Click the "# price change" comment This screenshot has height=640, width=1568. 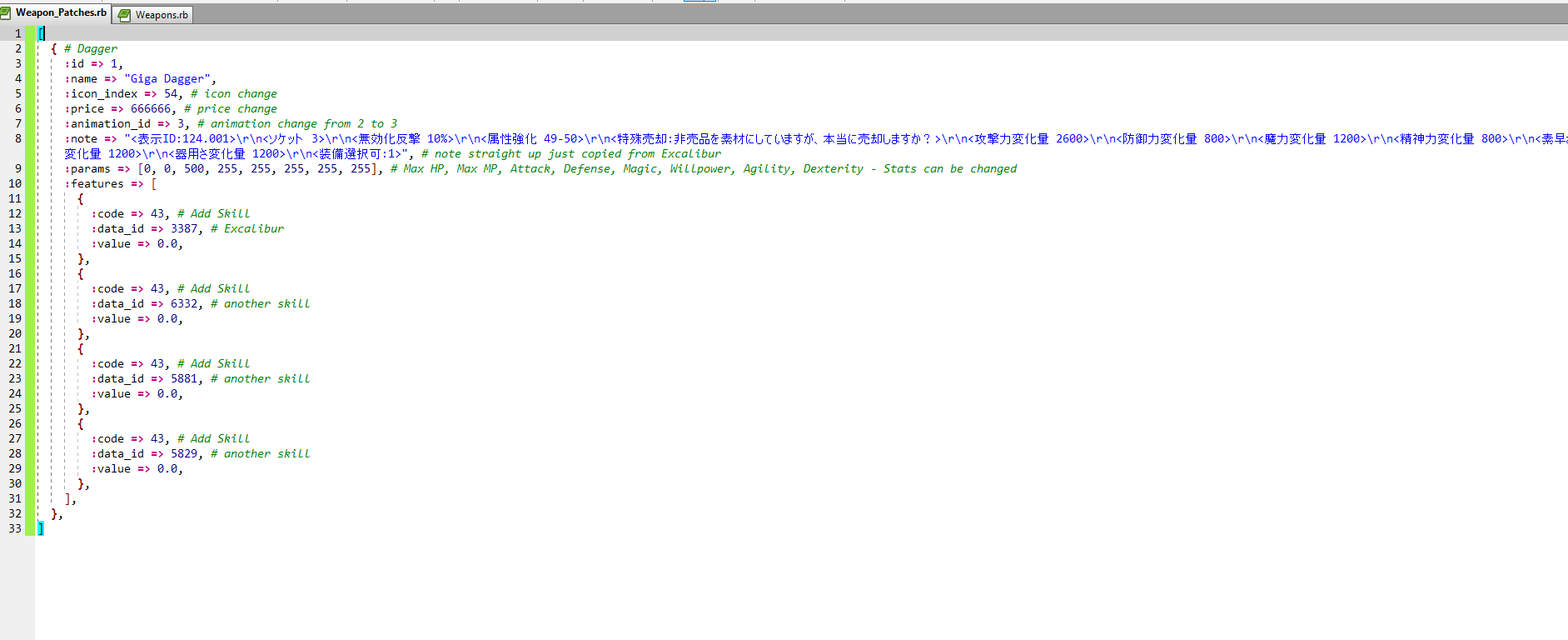tap(231, 108)
